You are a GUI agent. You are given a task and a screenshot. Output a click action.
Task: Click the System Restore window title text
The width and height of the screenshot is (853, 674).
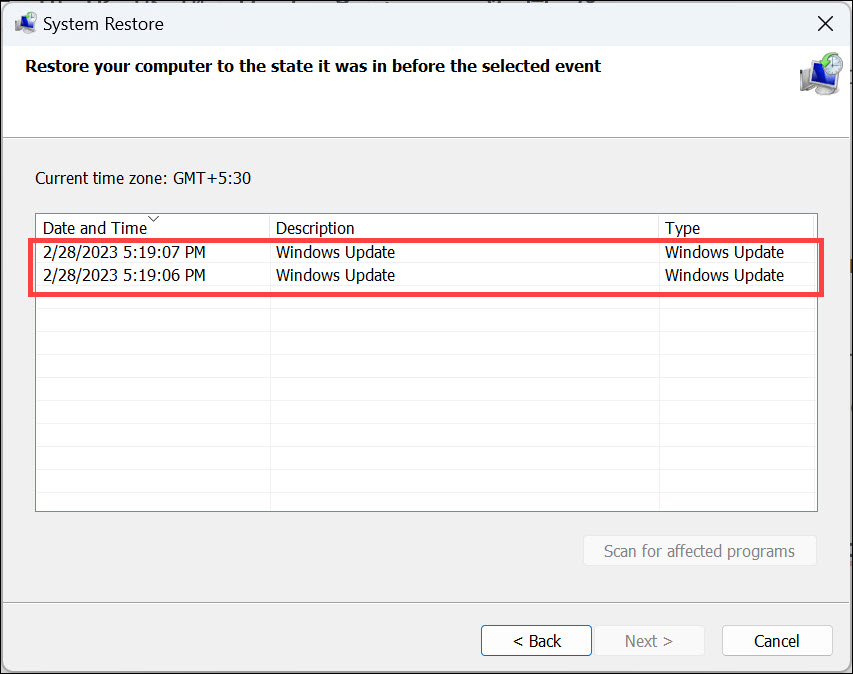(103, 23)
